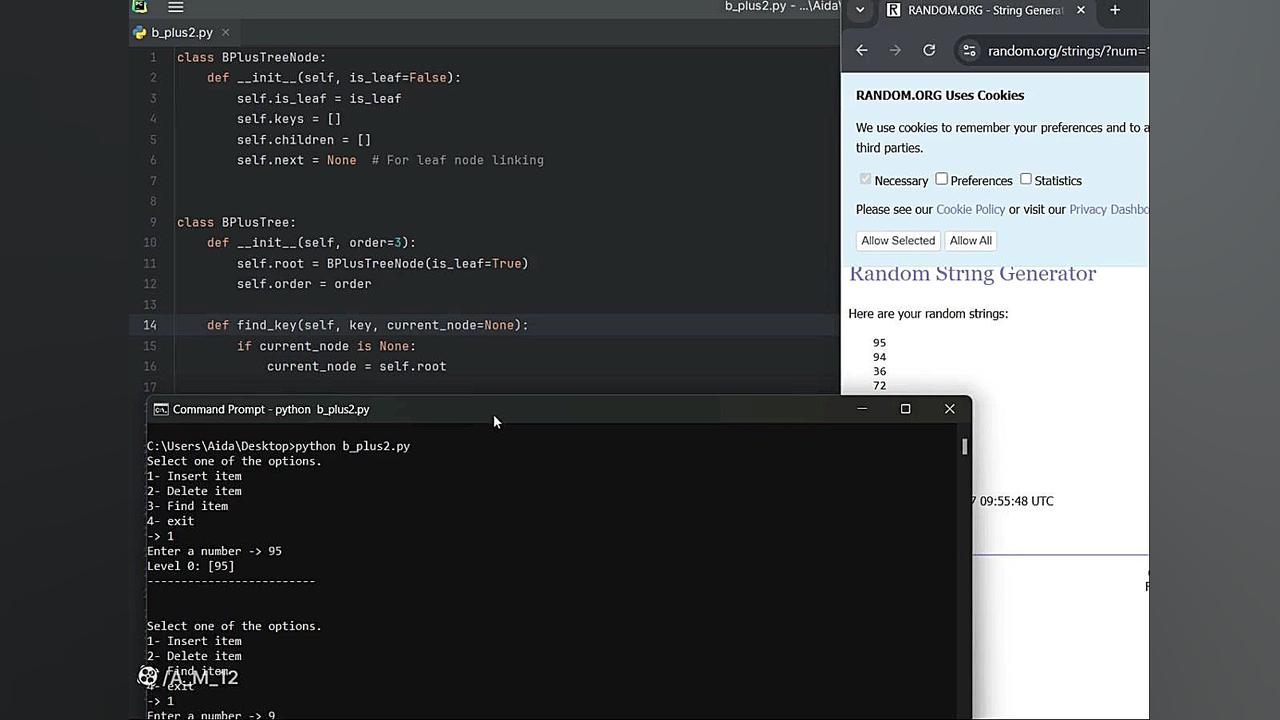Click the random string 72 in browser
This screenshot has height=720, width=1280.
[879, 385]
